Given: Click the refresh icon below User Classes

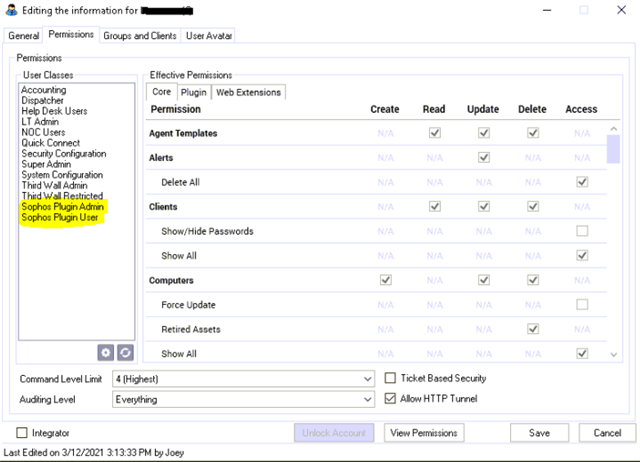Looking at the screenshot, I should point(126,353).
